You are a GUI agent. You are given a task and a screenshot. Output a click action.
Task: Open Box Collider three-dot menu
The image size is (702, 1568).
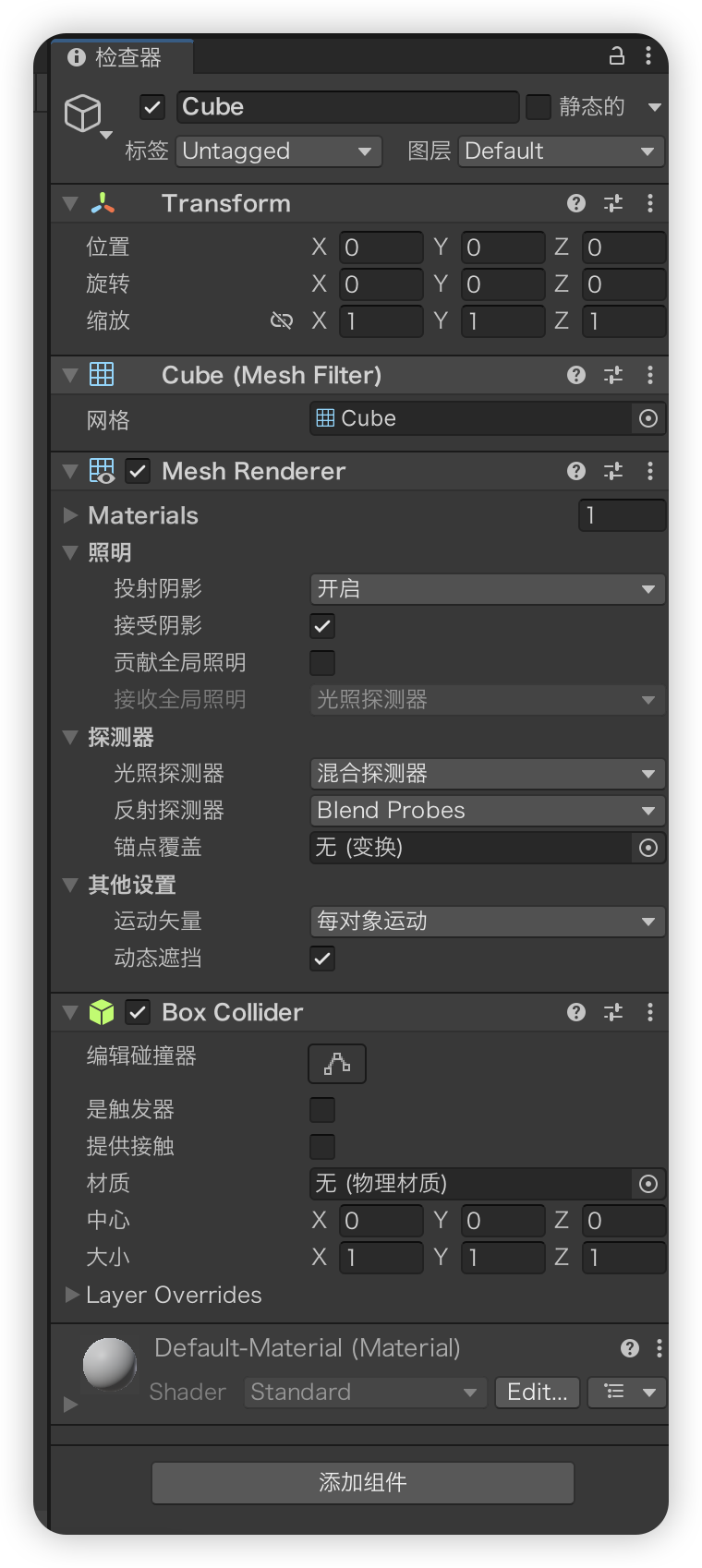pos(650,1012)
